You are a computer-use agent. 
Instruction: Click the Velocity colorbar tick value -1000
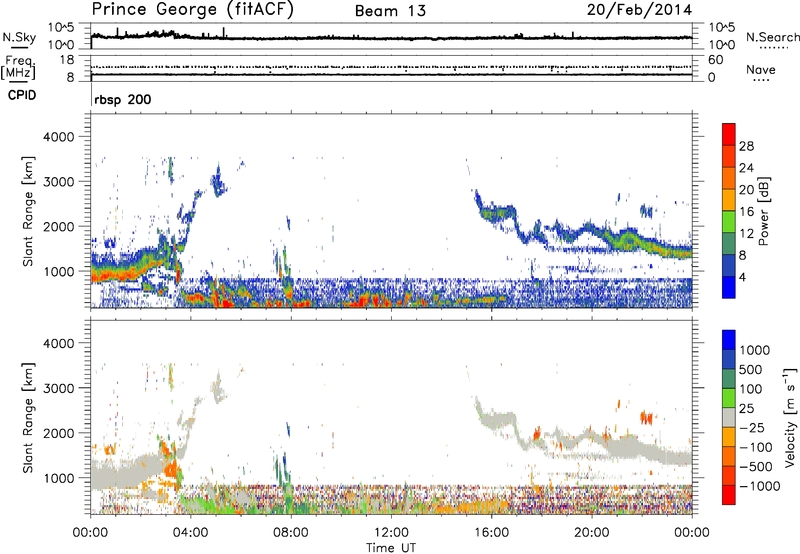coord(759,486)
